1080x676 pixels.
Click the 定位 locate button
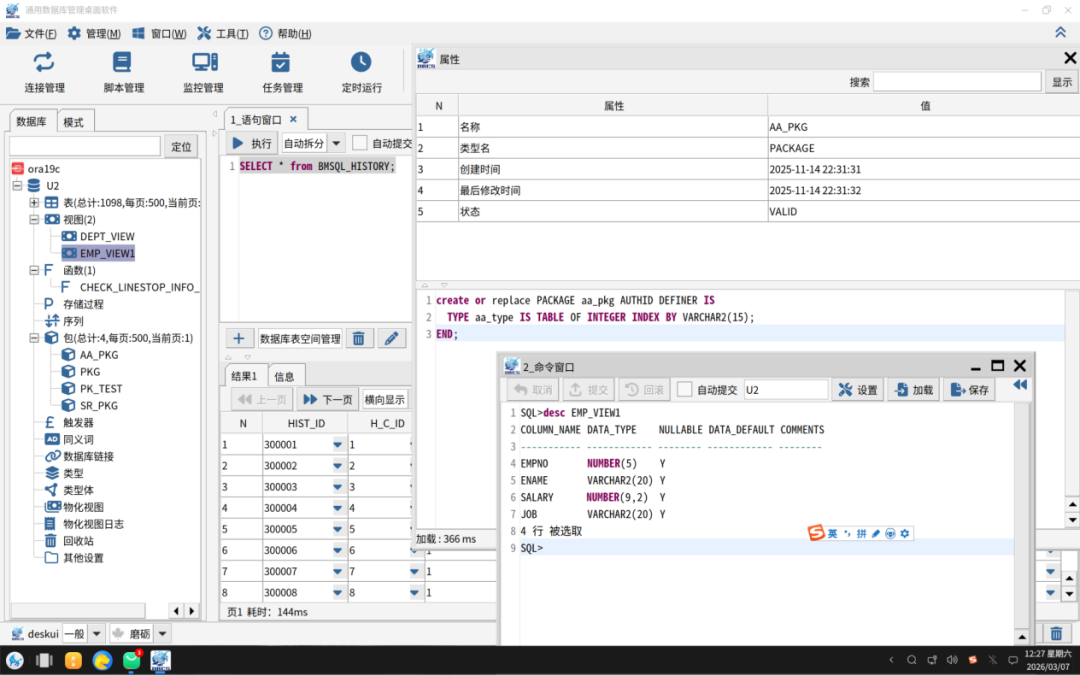click(x=181, y=147)
